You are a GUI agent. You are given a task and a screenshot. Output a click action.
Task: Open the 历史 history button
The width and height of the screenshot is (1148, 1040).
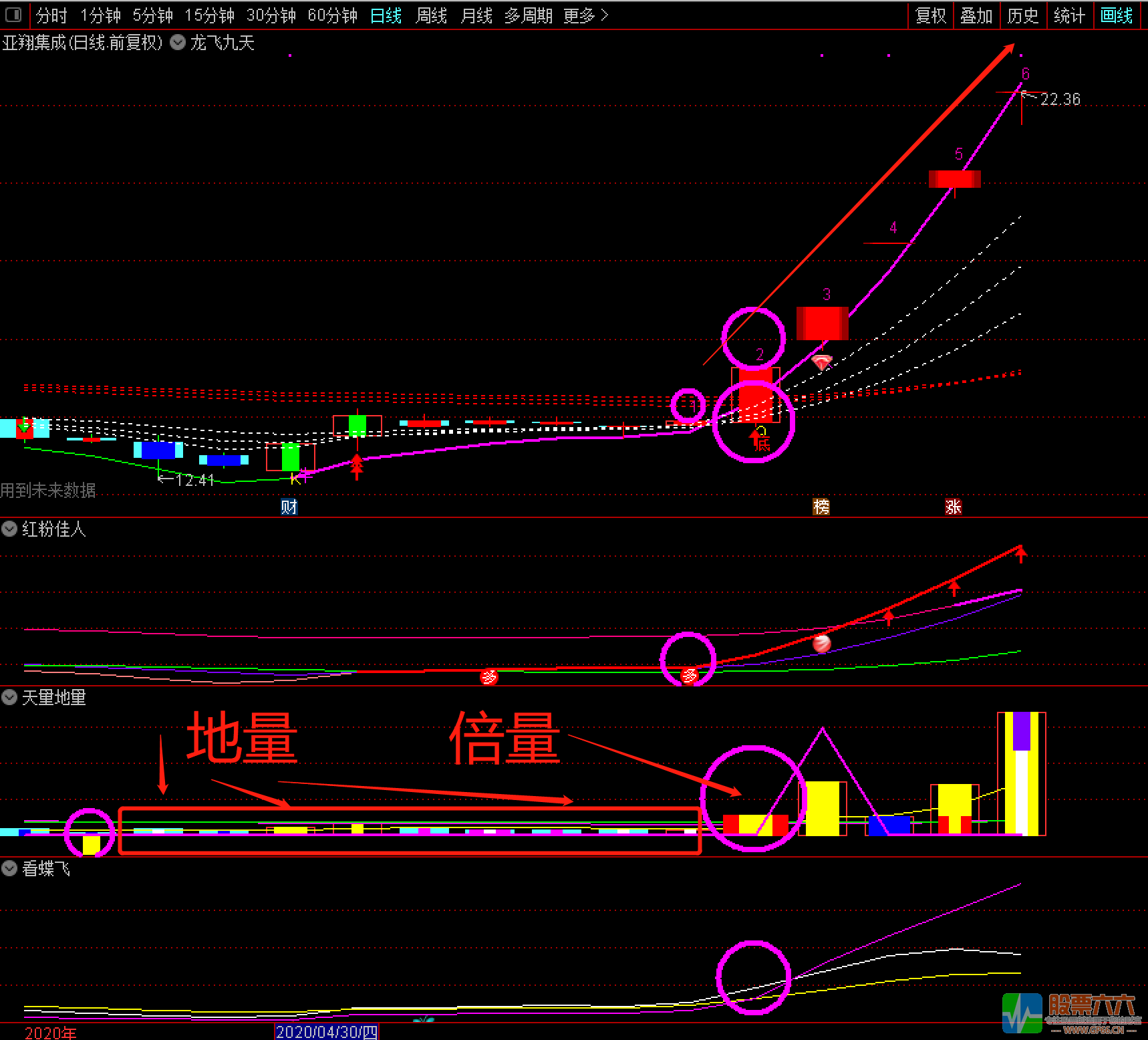click(x=1022, y=15)
